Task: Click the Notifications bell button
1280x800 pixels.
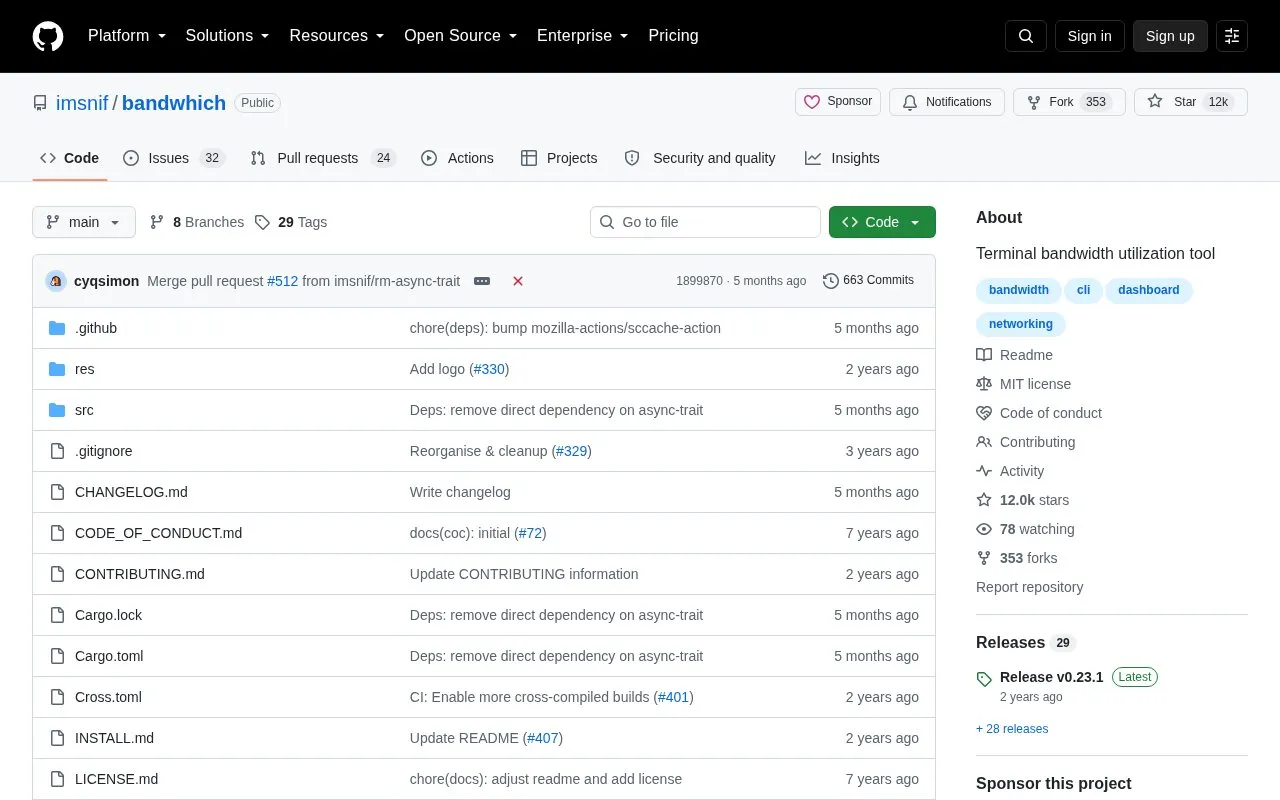Action: click(x=947, y=102)
